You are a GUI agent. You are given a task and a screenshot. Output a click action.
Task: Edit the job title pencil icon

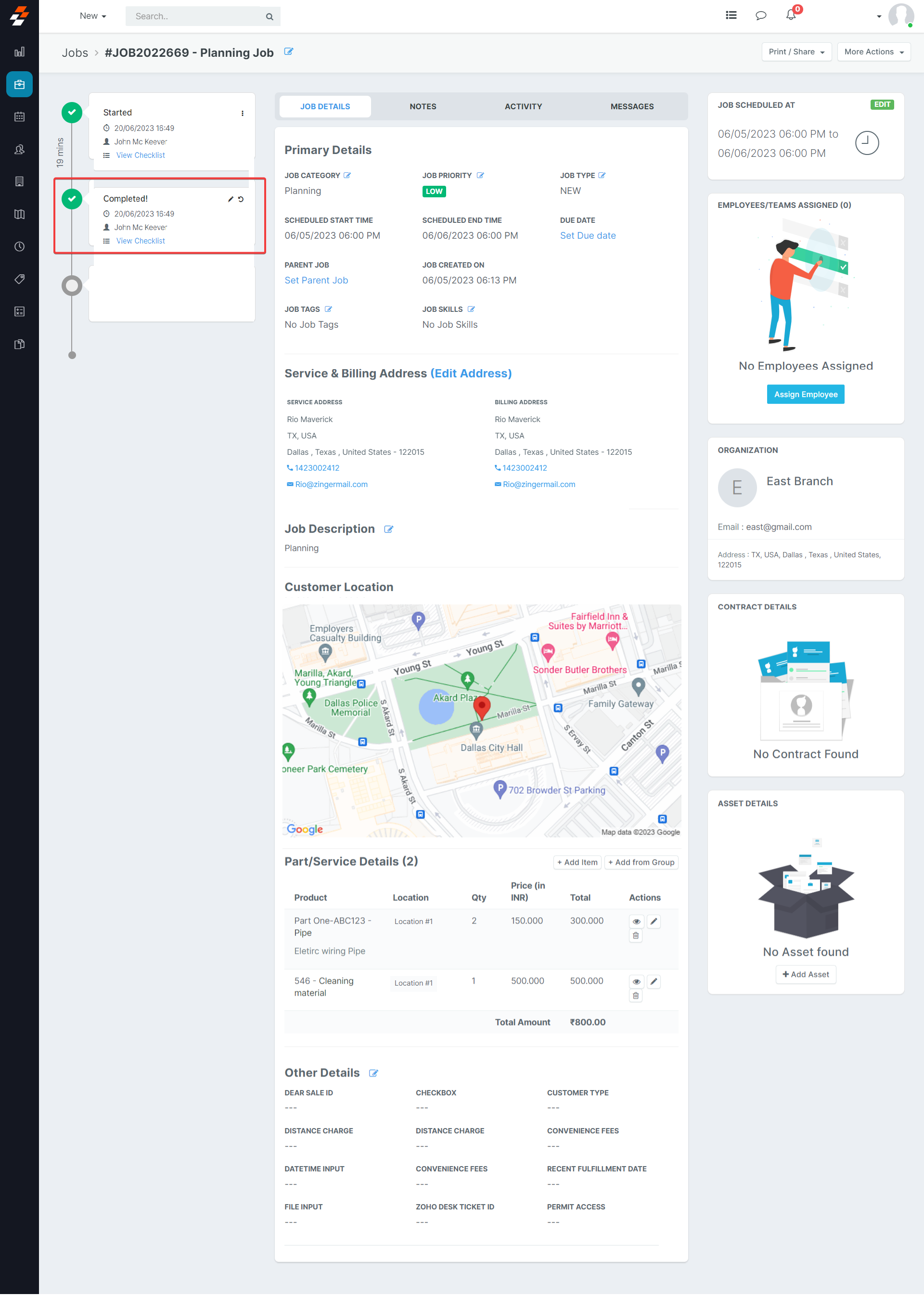click(288, 52)
